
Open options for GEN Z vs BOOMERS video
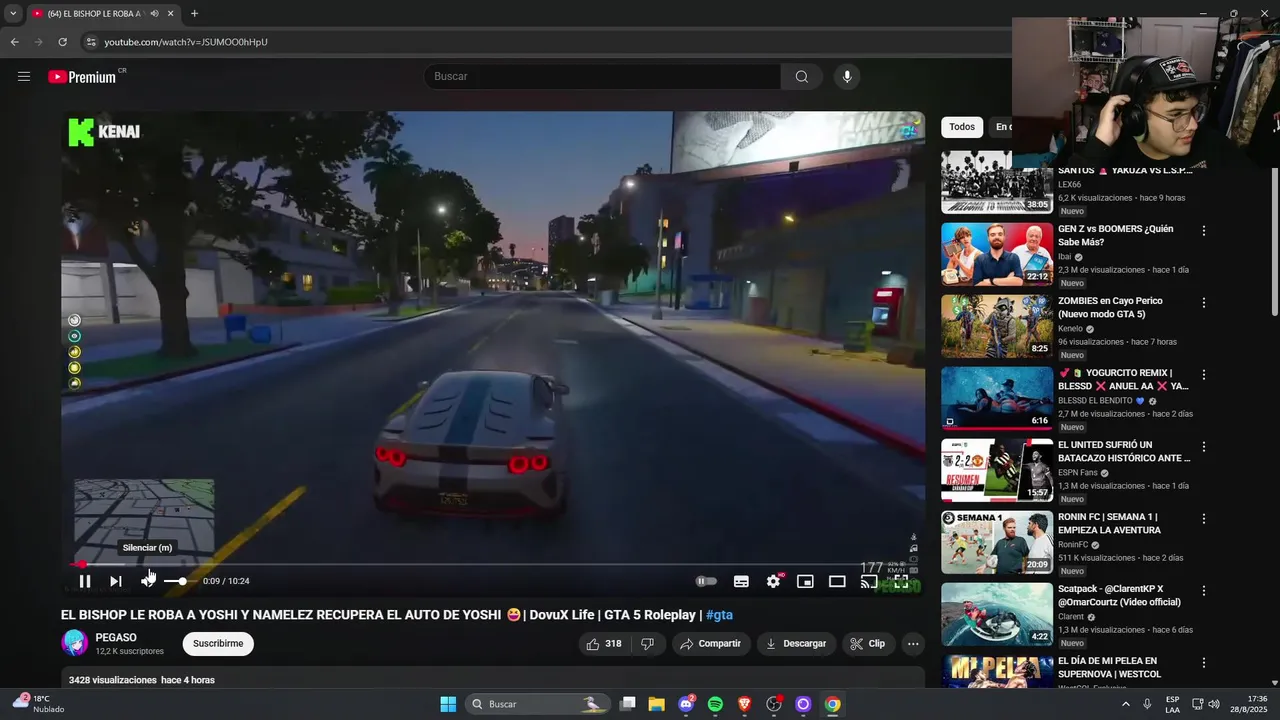click(x=1204, y=231)
